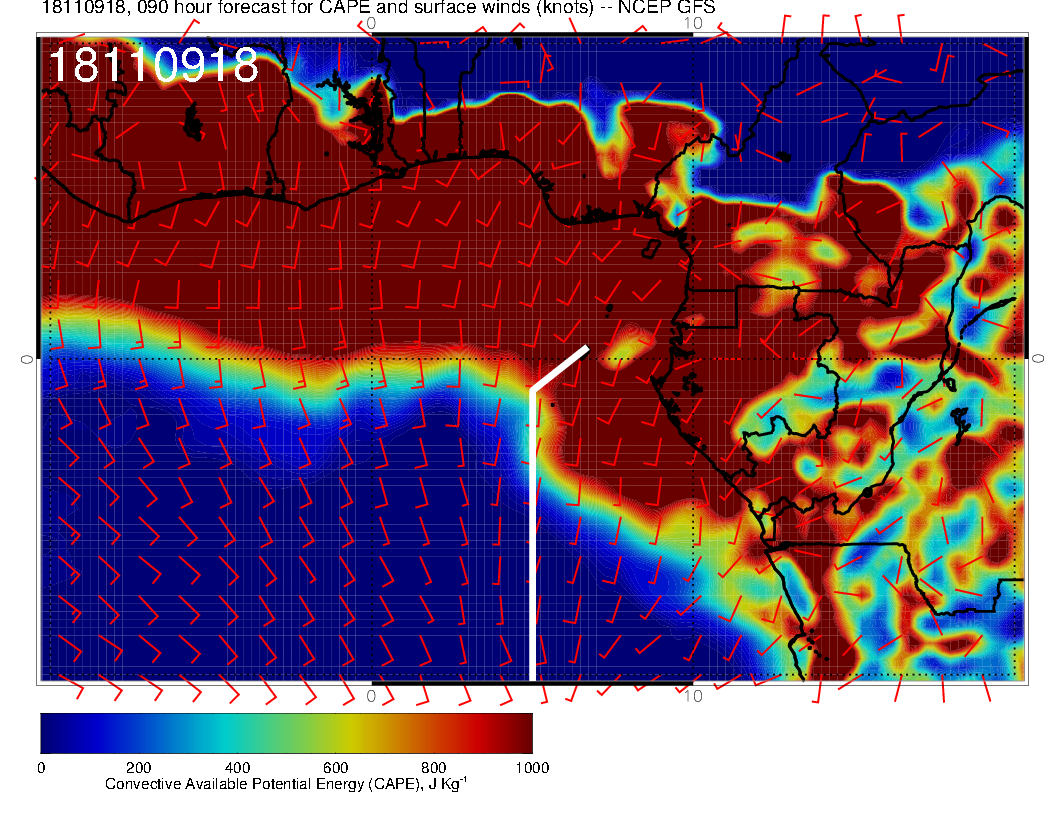Select the 200 tick label under colorbar
This screenshot has width=1056, height=816.
(x=138, y=767)
